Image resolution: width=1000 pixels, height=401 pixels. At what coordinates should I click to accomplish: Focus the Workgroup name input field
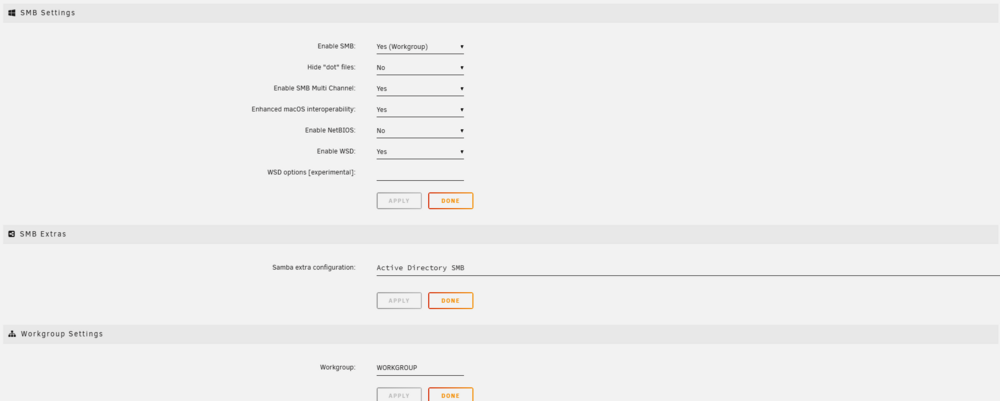tap(420, 368)
